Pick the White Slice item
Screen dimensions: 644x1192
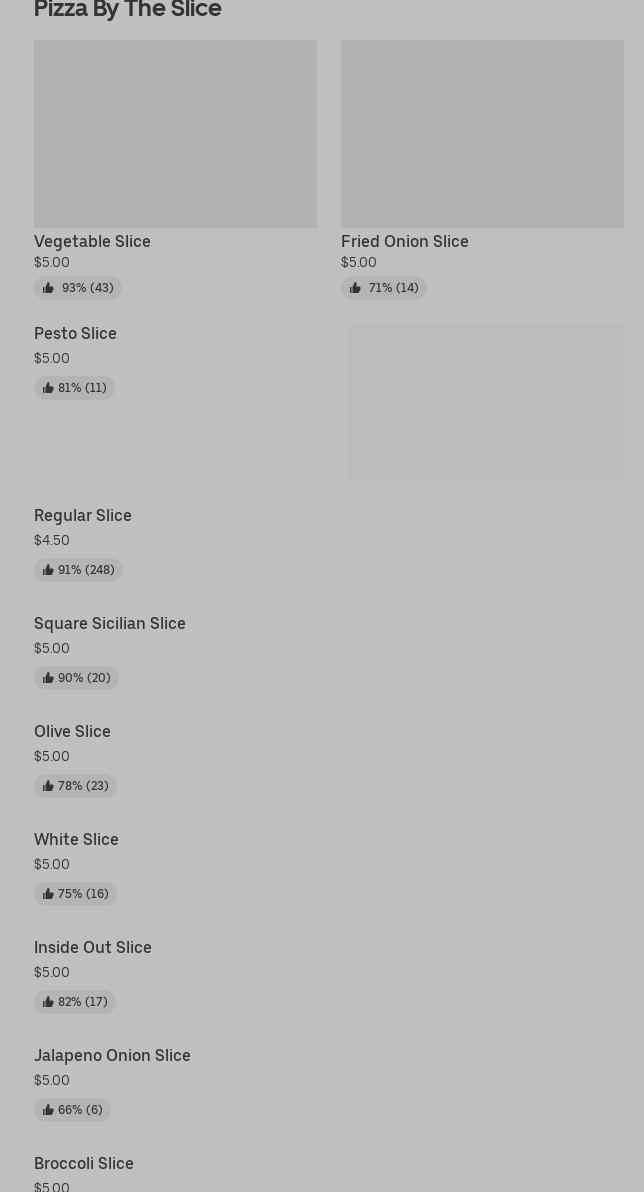point(76,840)
